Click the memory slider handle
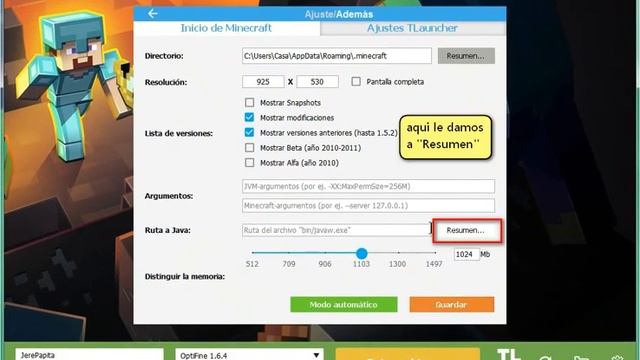 tap(361, 253)
